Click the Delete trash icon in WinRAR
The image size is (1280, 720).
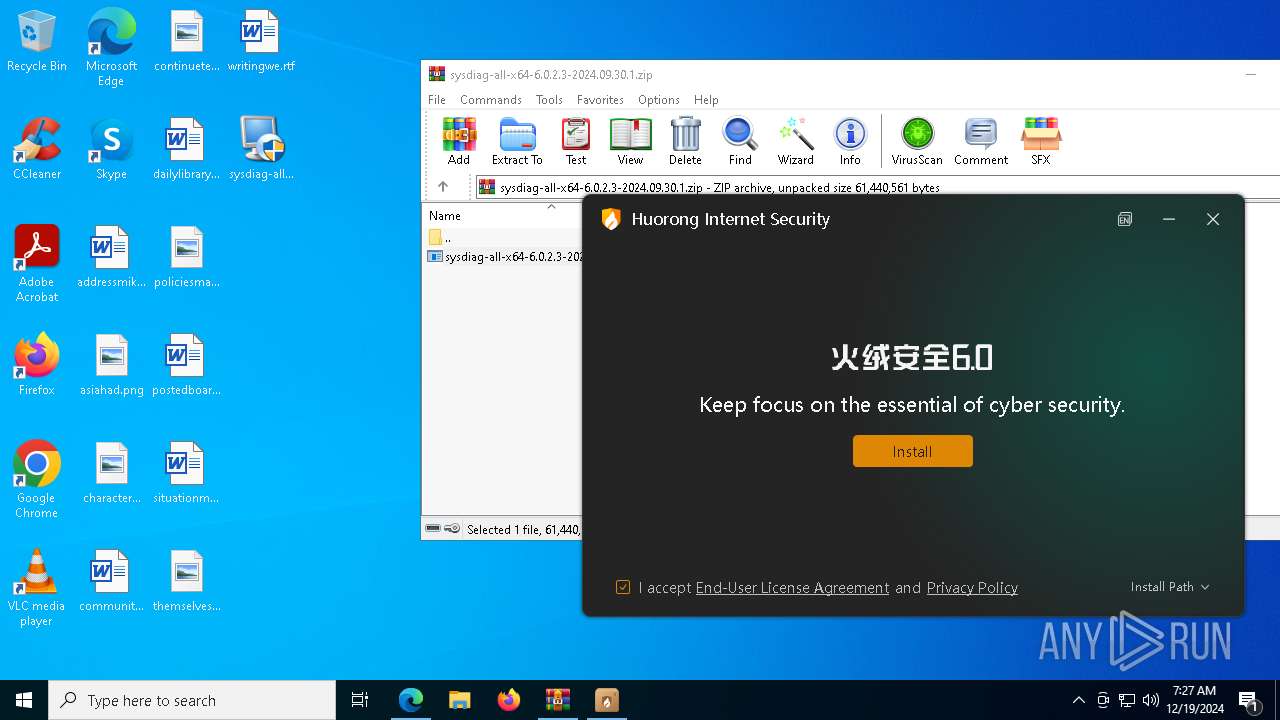[x=685, y=141]
